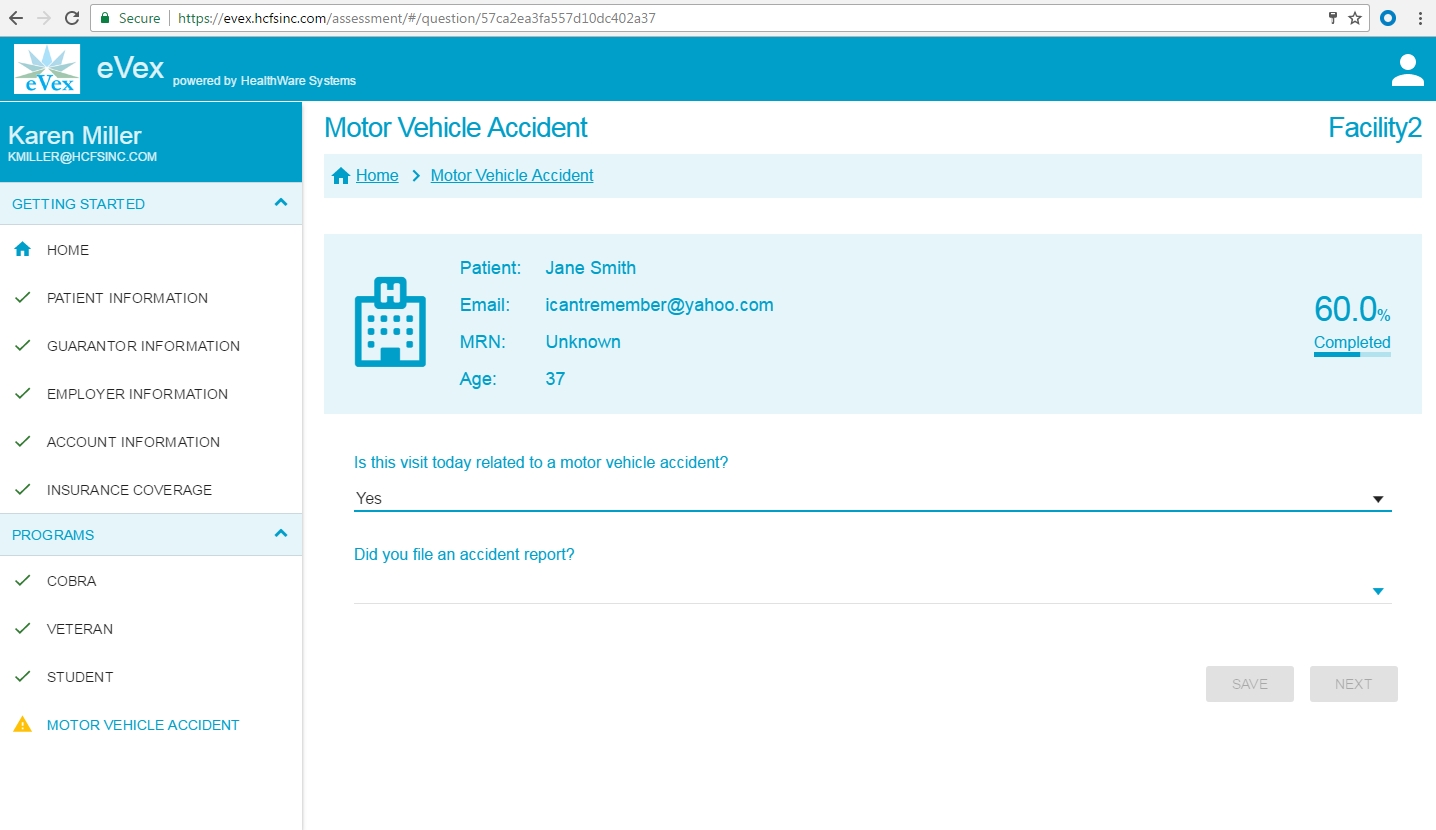Bookmark this page with the star icon
This screenshot has width=1436, height=830.
tap(1355, 18)
